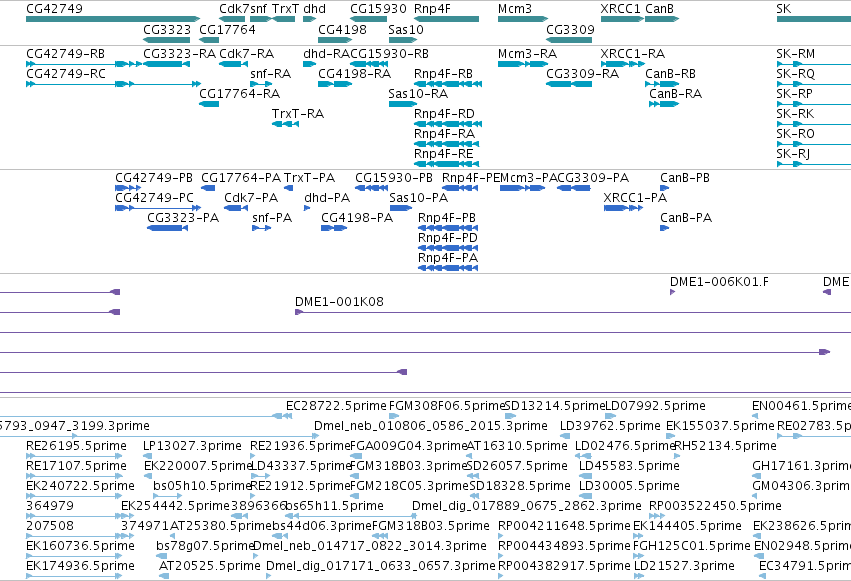The height and width of the screenshot is (581, 851).
Task: Select protein XRCC1-PA
Action: point(624,208)
